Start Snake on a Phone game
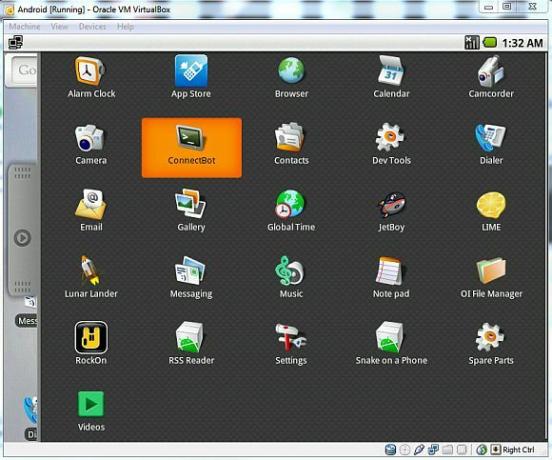 (391, 344)
